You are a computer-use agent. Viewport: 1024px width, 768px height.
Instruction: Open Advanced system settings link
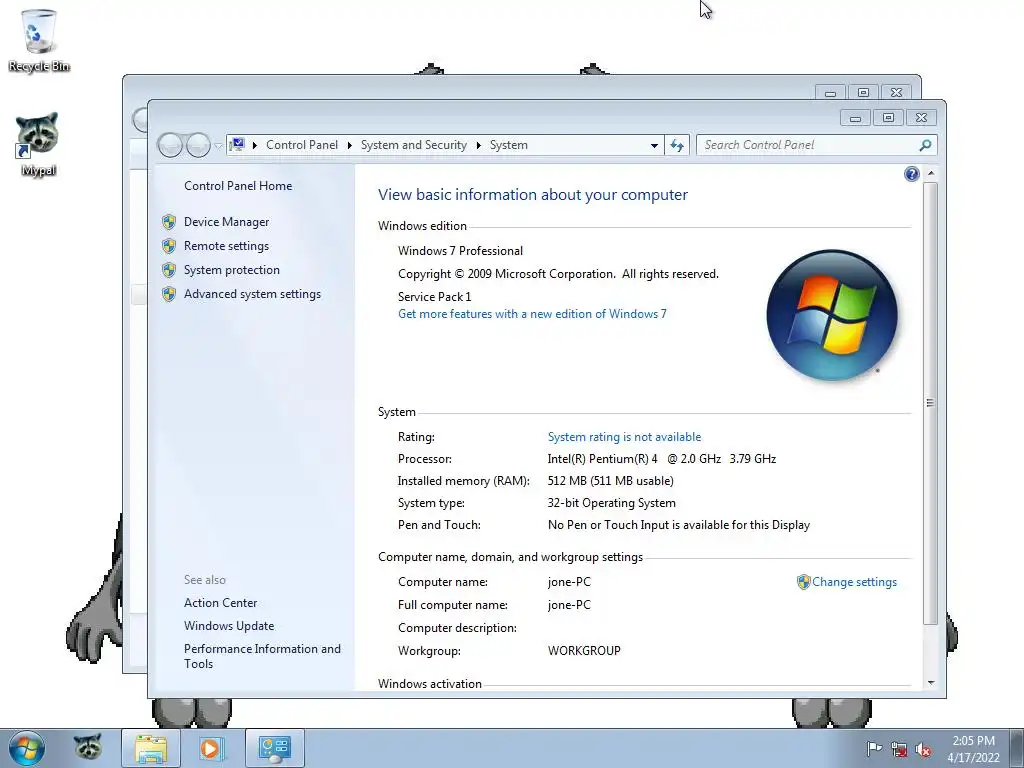252,295
